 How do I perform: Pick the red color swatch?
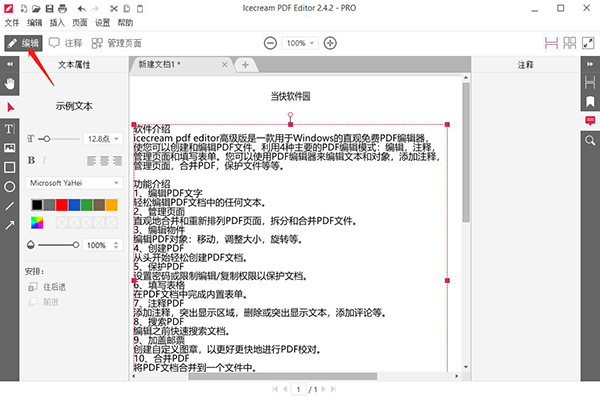62,205
